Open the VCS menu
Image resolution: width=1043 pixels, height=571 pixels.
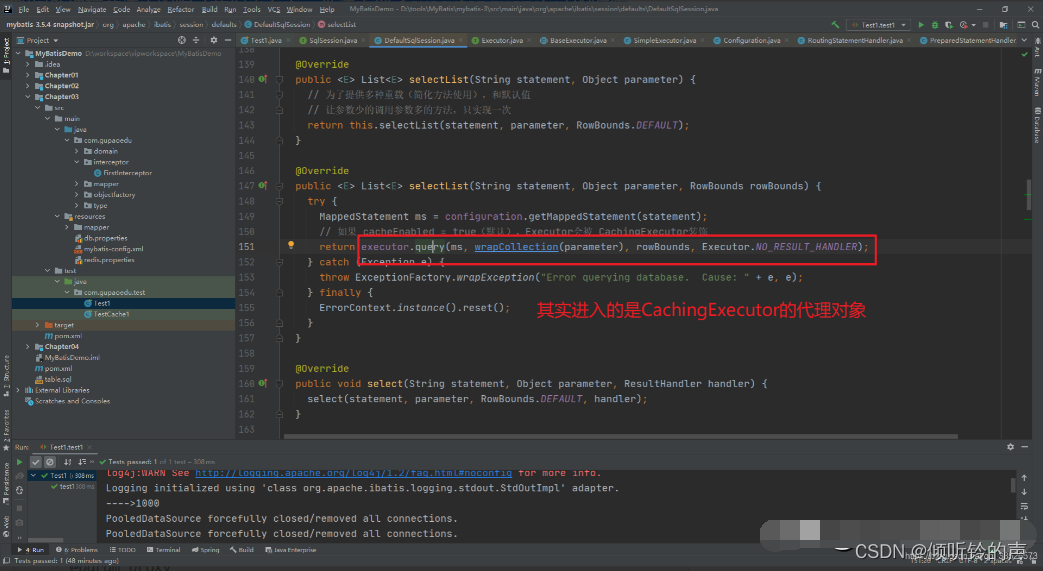click(x=273, y=9)
